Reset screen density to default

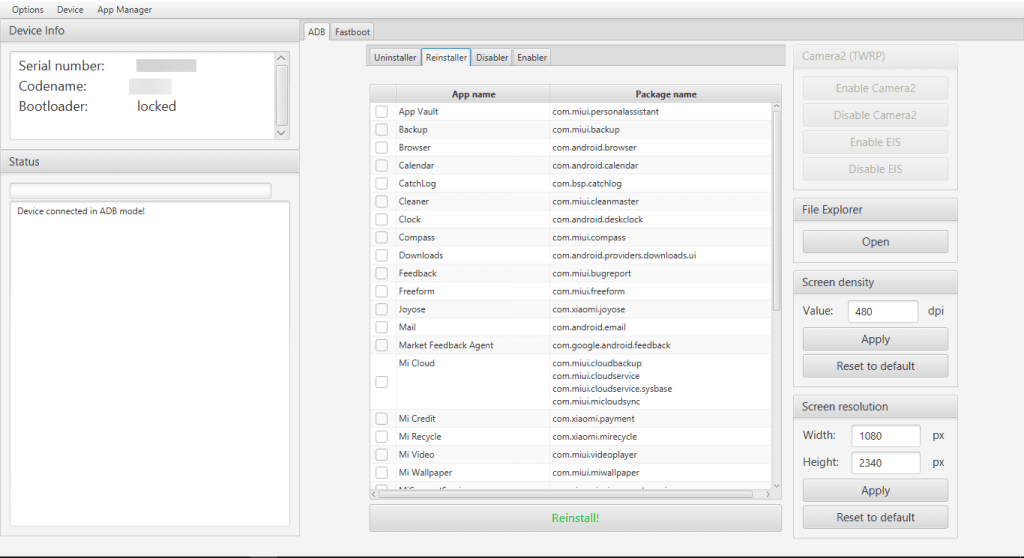(x=875, y=367)
